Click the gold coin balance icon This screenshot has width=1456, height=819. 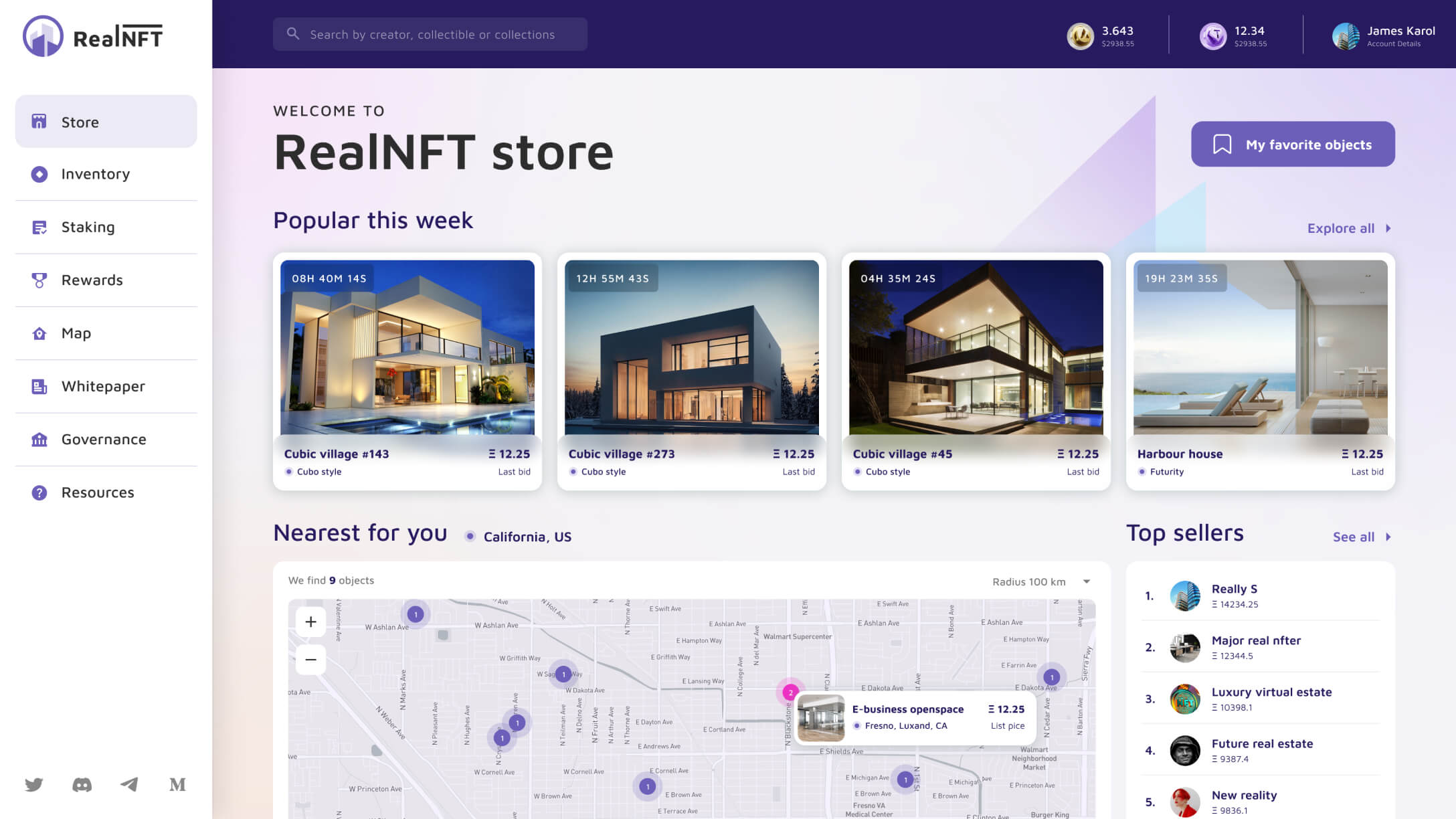[x=1079, y=36]
